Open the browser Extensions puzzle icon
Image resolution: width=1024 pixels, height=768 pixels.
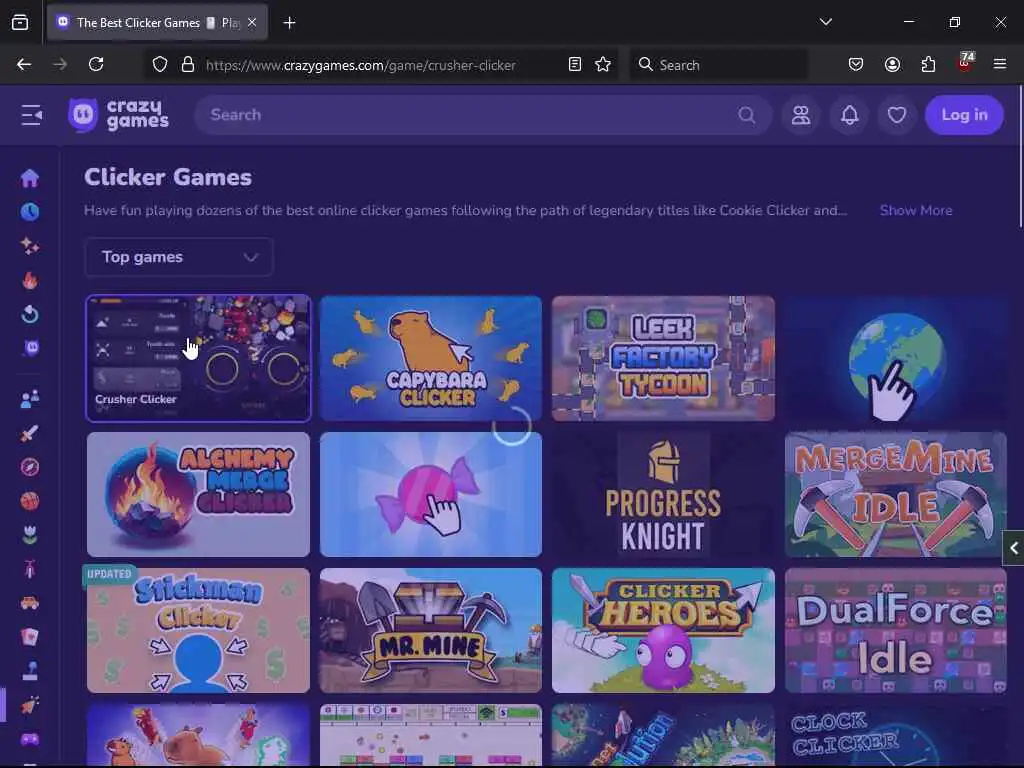928,64
